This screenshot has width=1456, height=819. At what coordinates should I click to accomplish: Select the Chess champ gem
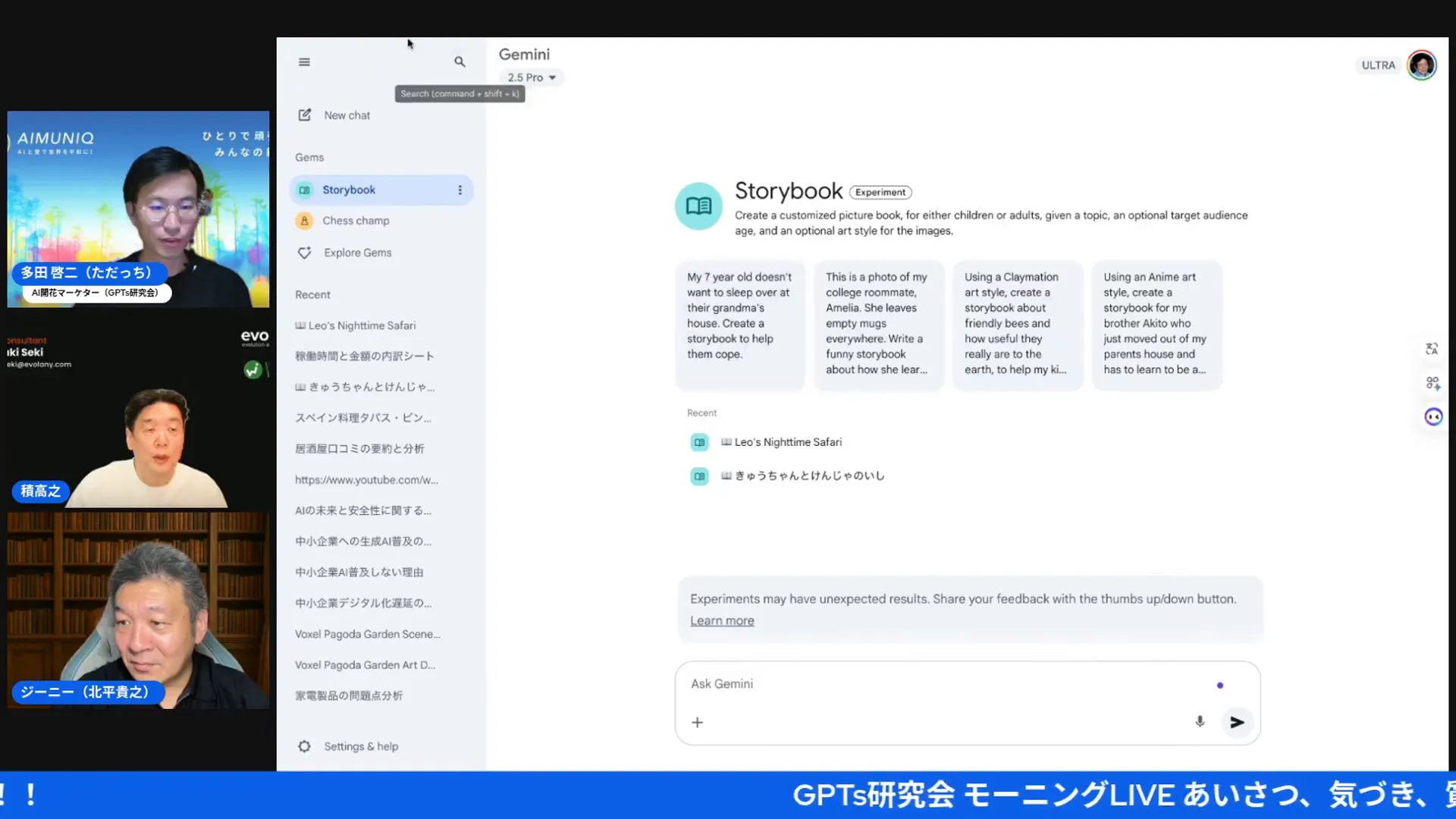pyautogui.click(x=381, y=221)
